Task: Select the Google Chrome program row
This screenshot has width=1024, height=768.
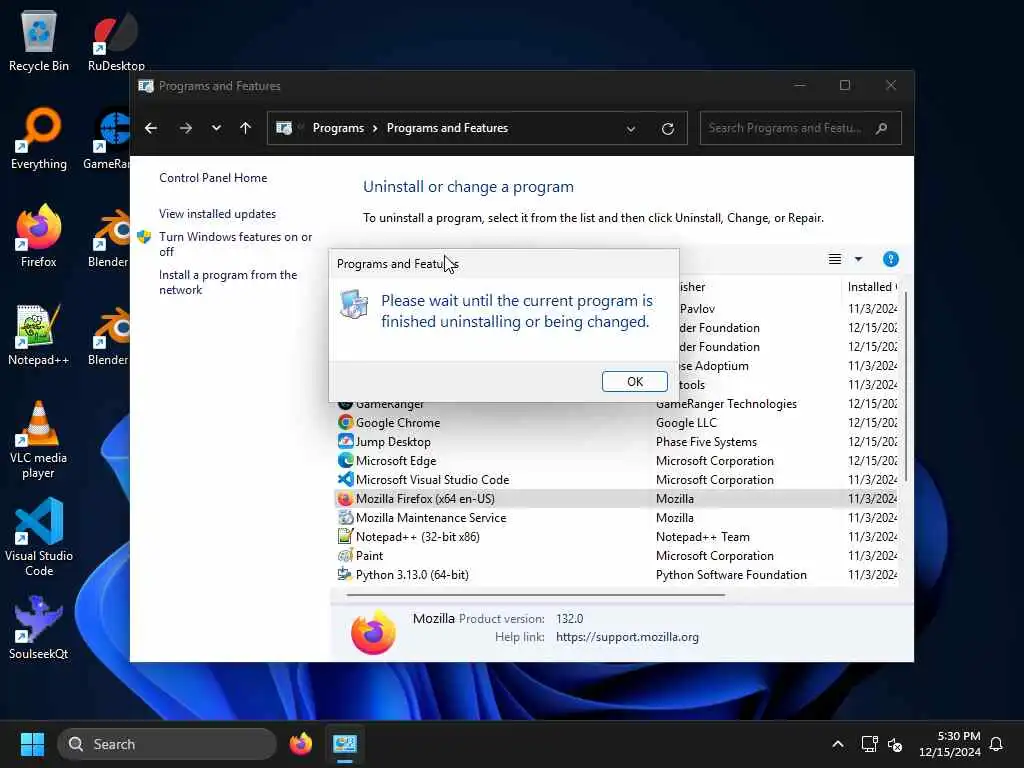Action: pos(618,423)
